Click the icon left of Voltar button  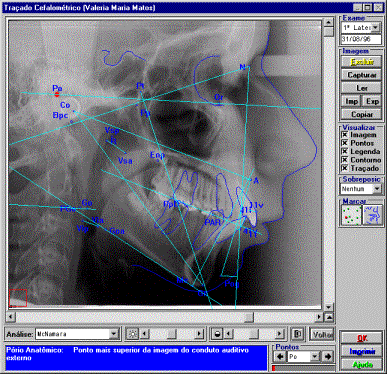pyautogui.click(x=297, y=334)
